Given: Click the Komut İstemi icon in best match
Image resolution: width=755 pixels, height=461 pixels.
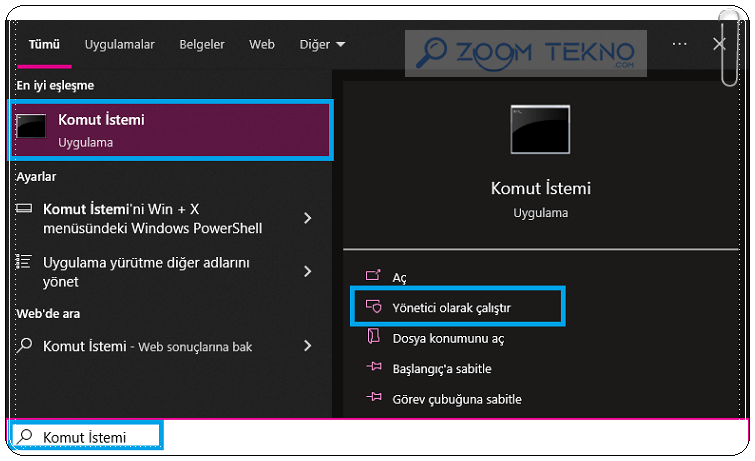Looking at the screenshot, I should [31, 126].
